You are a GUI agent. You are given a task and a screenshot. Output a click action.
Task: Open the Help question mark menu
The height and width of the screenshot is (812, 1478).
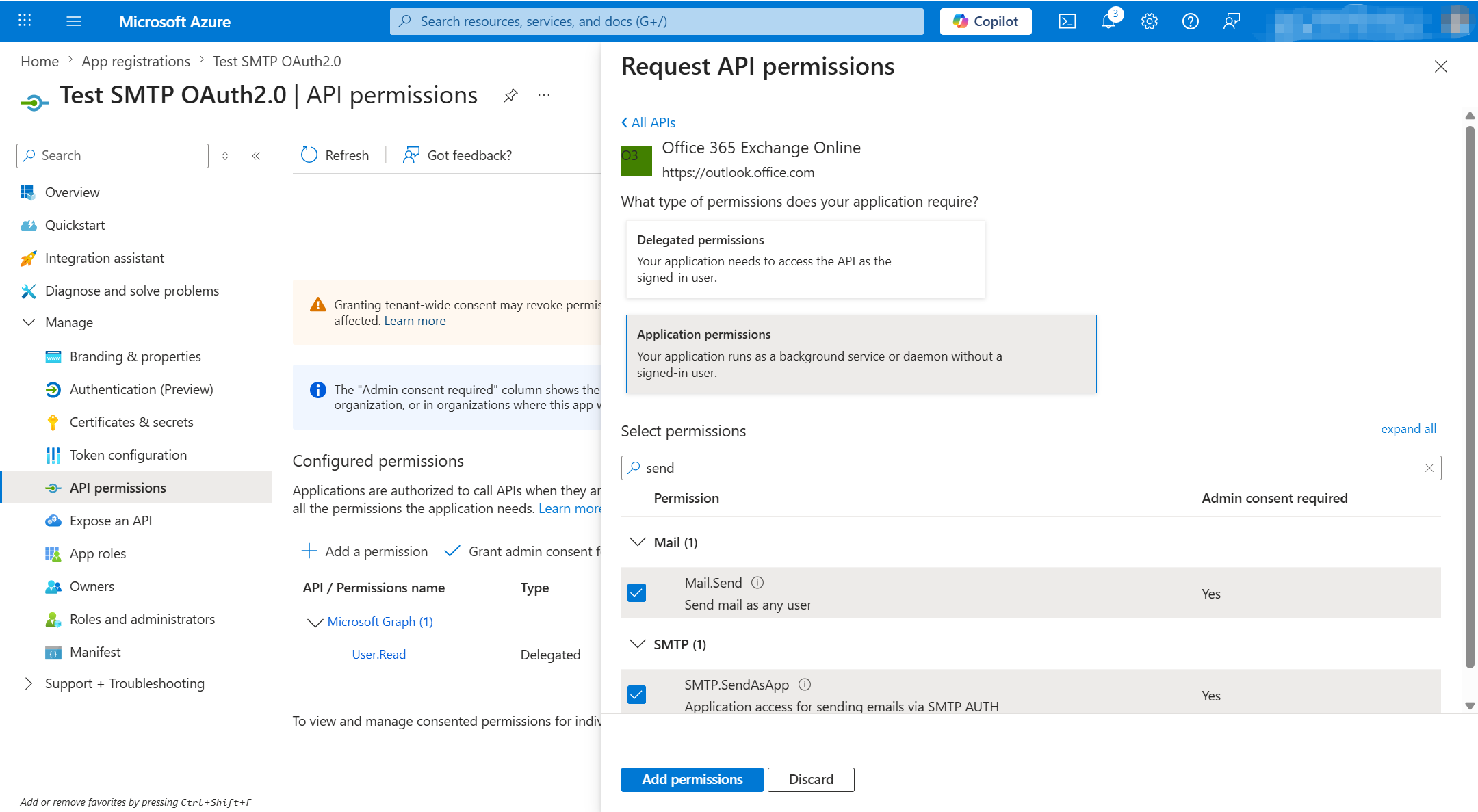(x=1191, y=21)
